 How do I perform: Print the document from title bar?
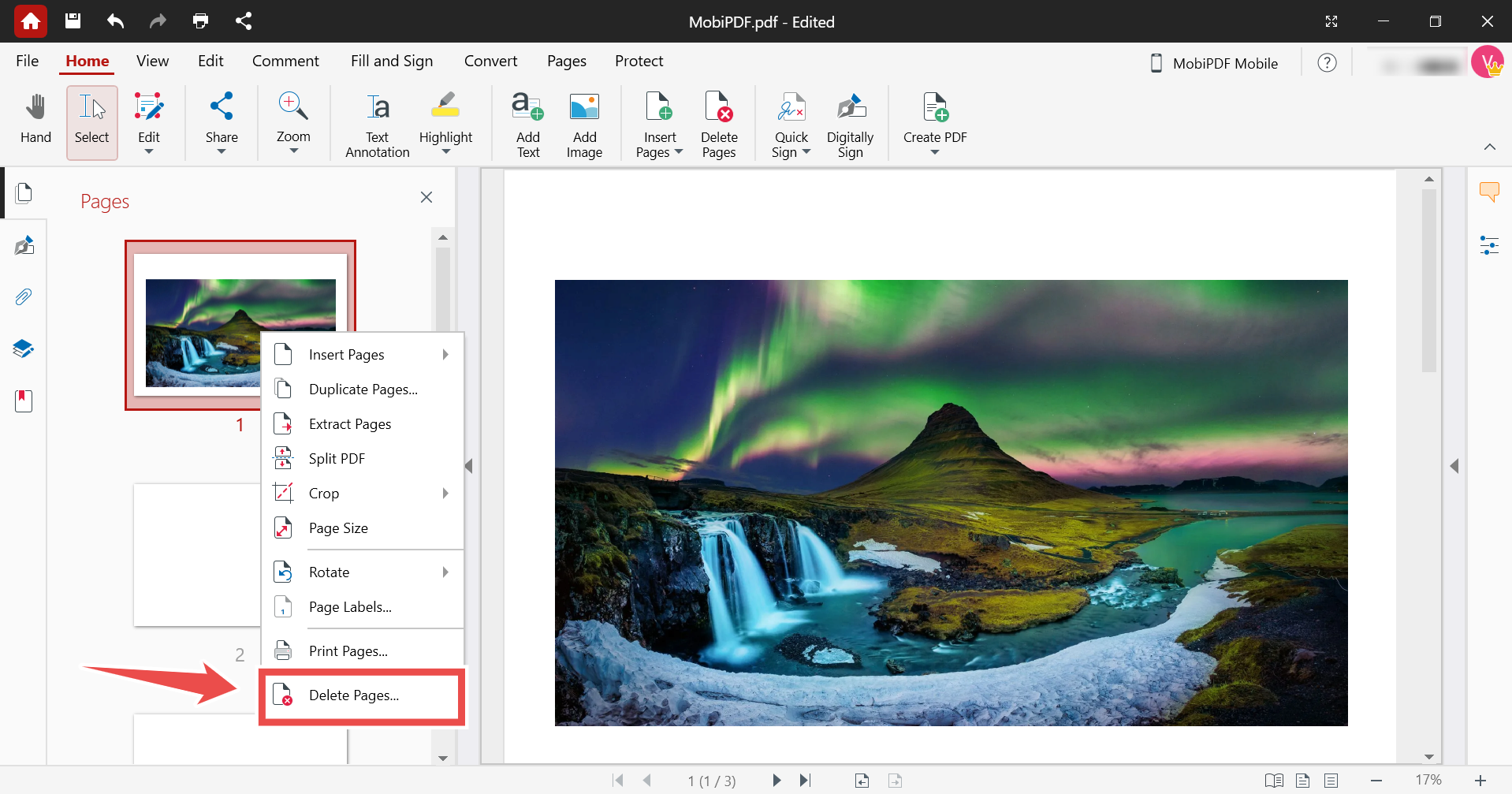click(201, 21)
